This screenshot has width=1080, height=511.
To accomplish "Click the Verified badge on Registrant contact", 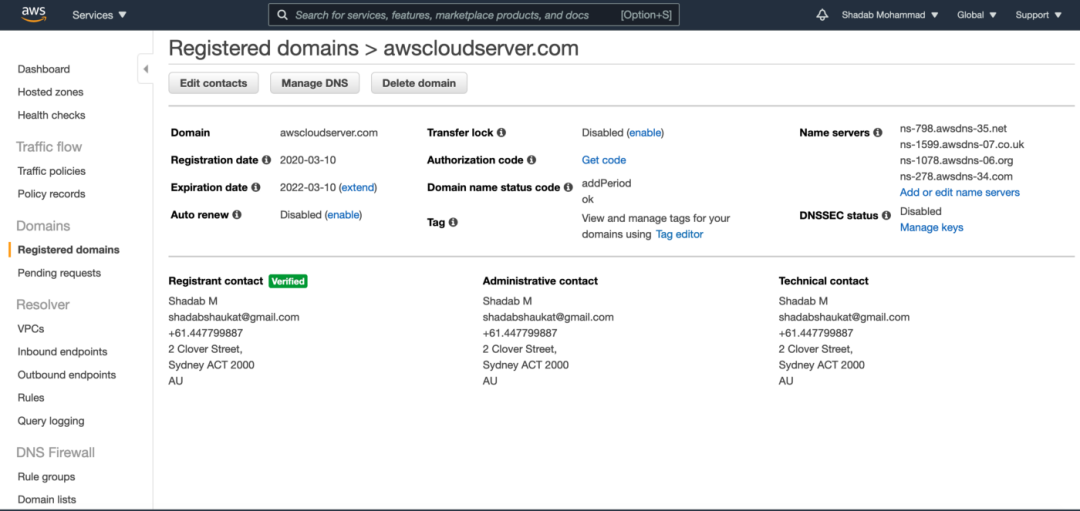I will pos(288,281).
